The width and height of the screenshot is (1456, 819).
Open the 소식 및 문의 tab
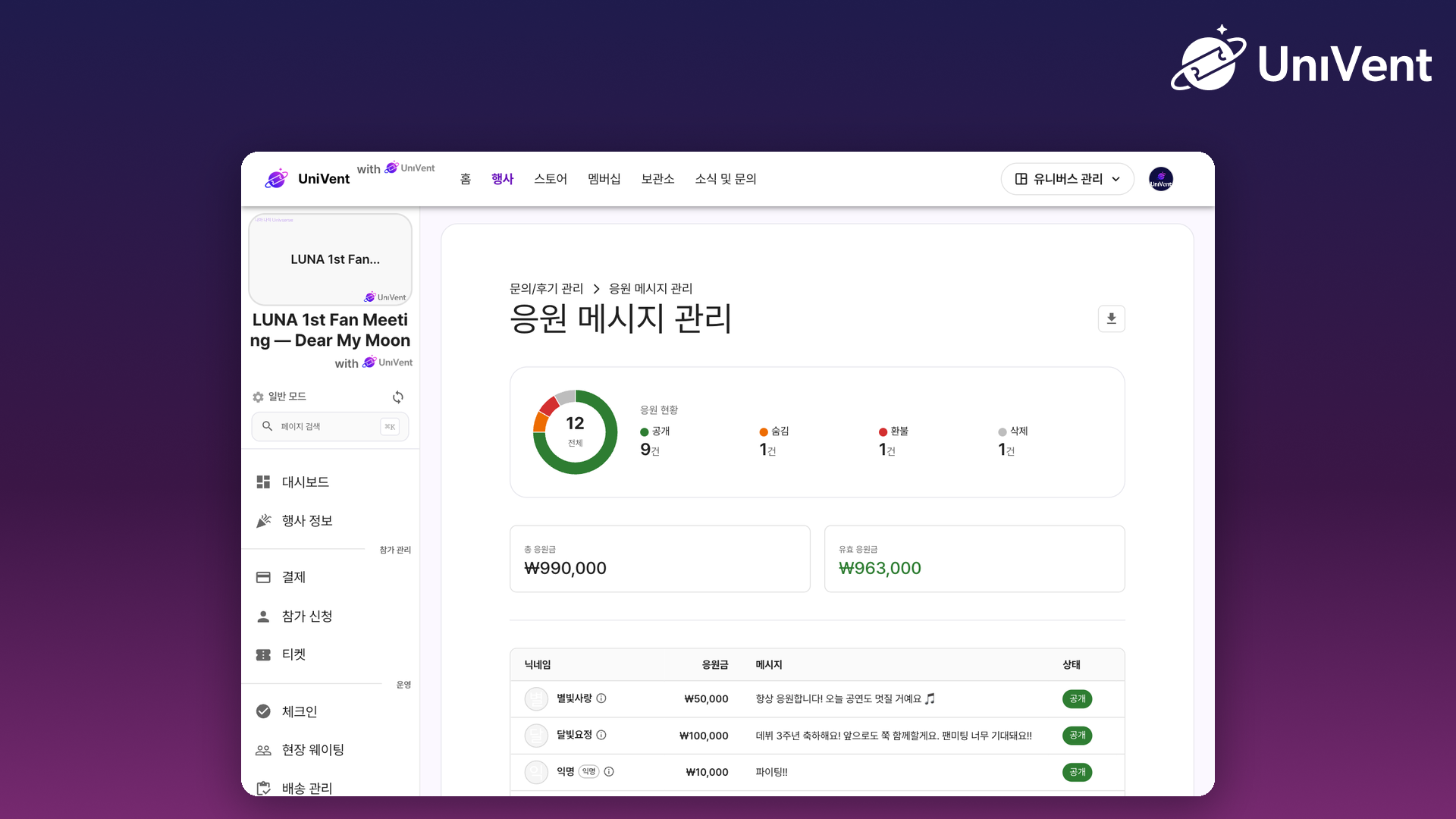pos(726,179)
